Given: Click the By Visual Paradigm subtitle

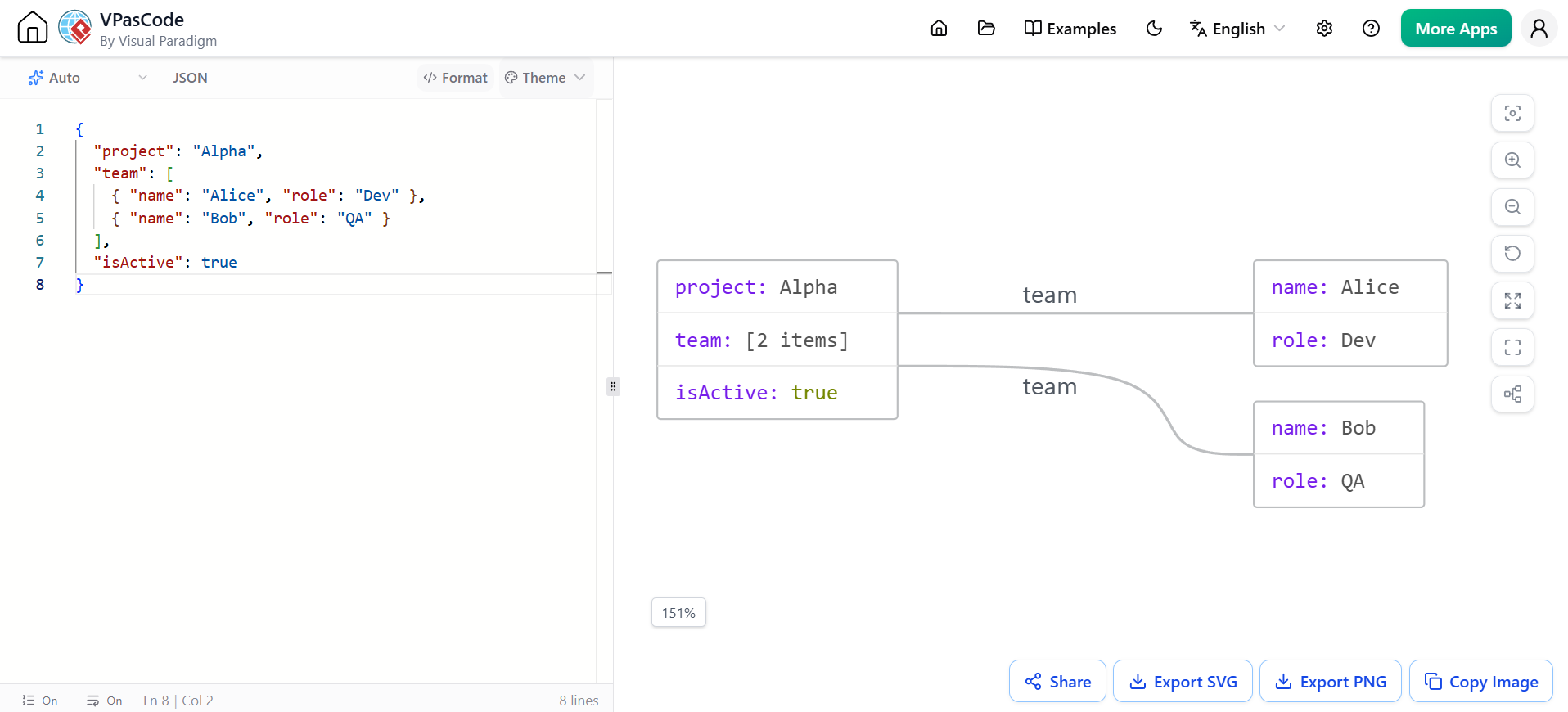Looking at the screenshot, I should [x=158, y=41].
